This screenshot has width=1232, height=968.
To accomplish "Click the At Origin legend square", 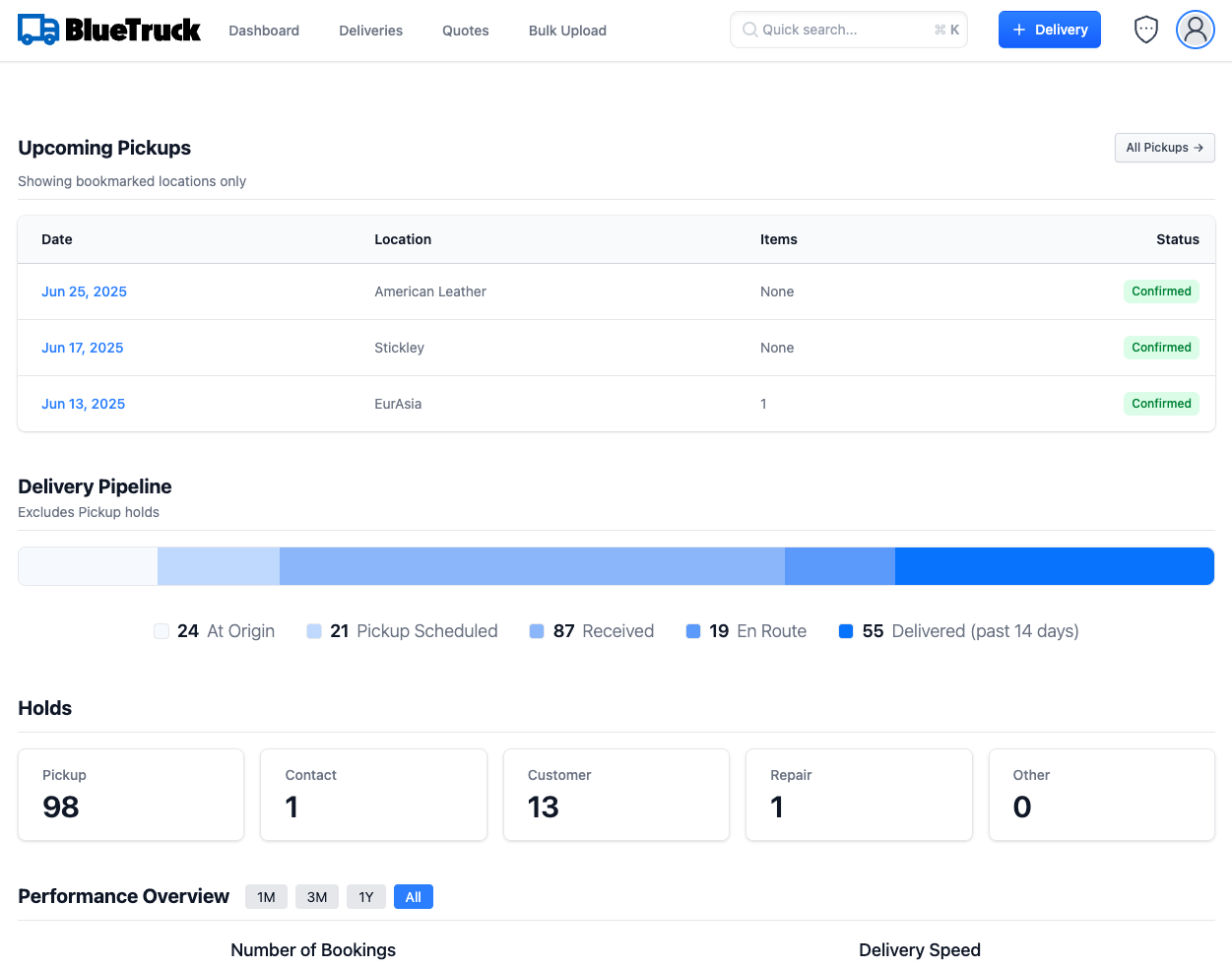I will point(162,631).
